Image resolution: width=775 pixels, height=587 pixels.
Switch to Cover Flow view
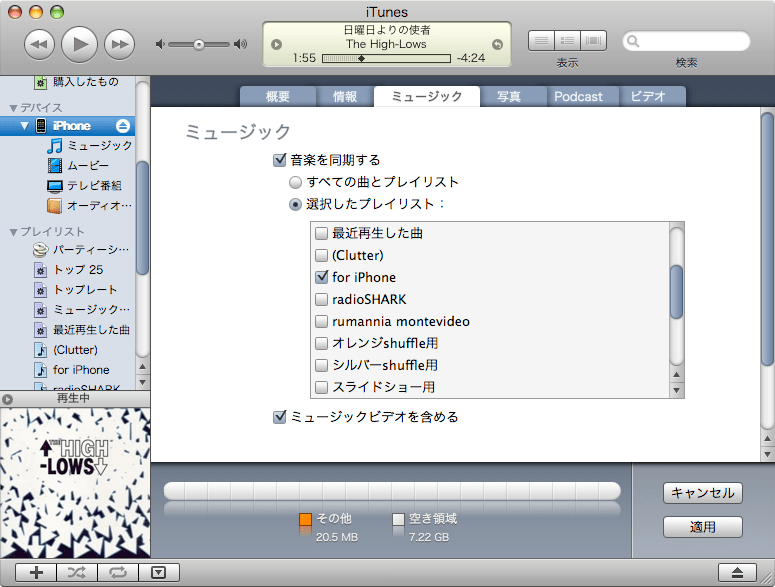pyautogui.click(x=594, y=41)
